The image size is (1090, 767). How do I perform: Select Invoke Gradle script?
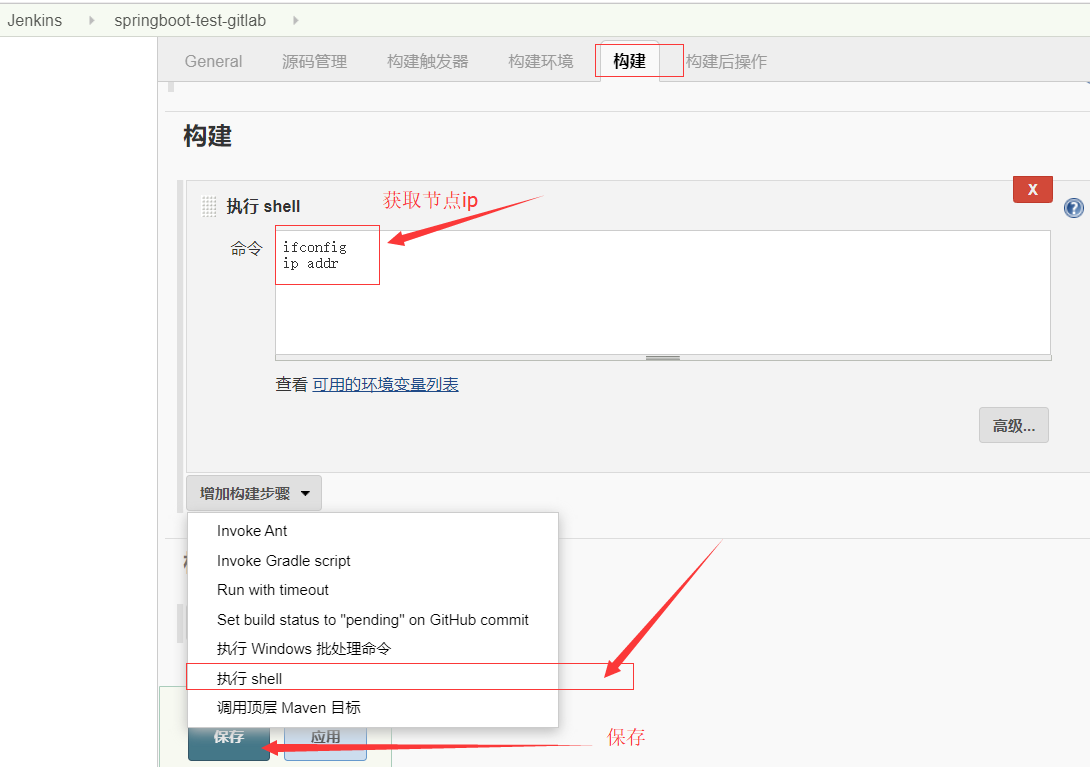284,560
